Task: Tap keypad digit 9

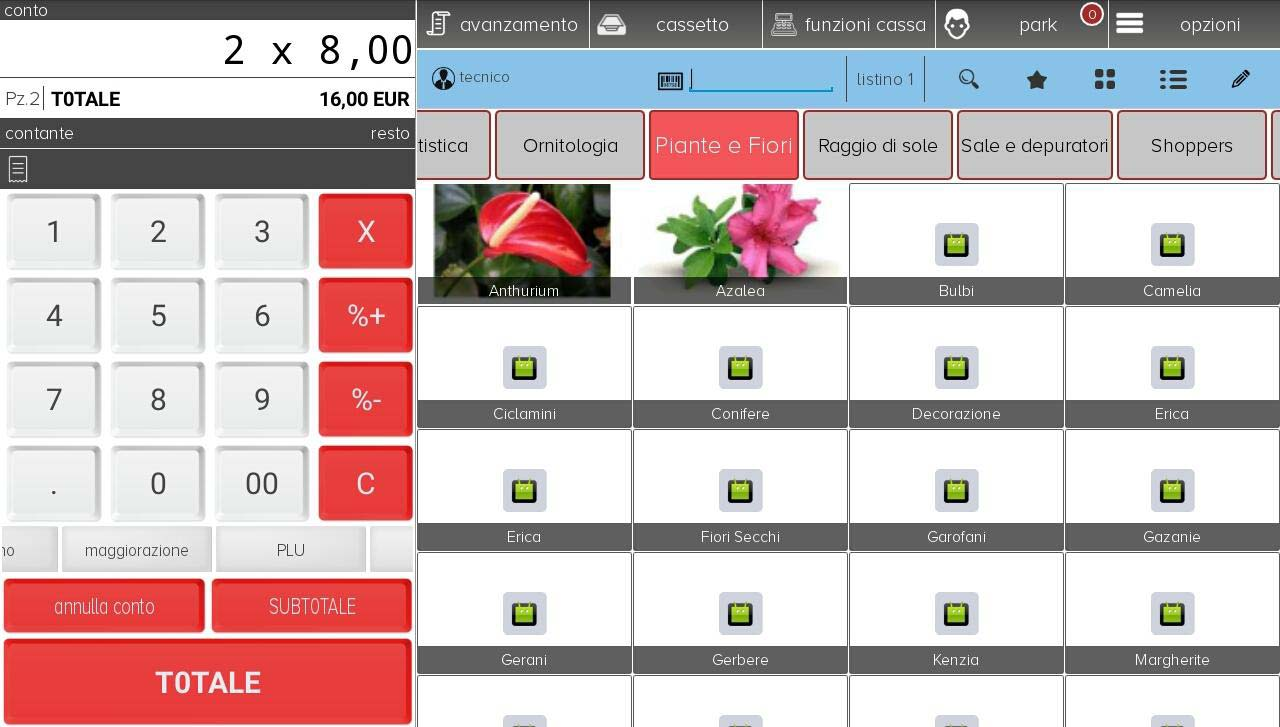Action: tap(262, 399)
